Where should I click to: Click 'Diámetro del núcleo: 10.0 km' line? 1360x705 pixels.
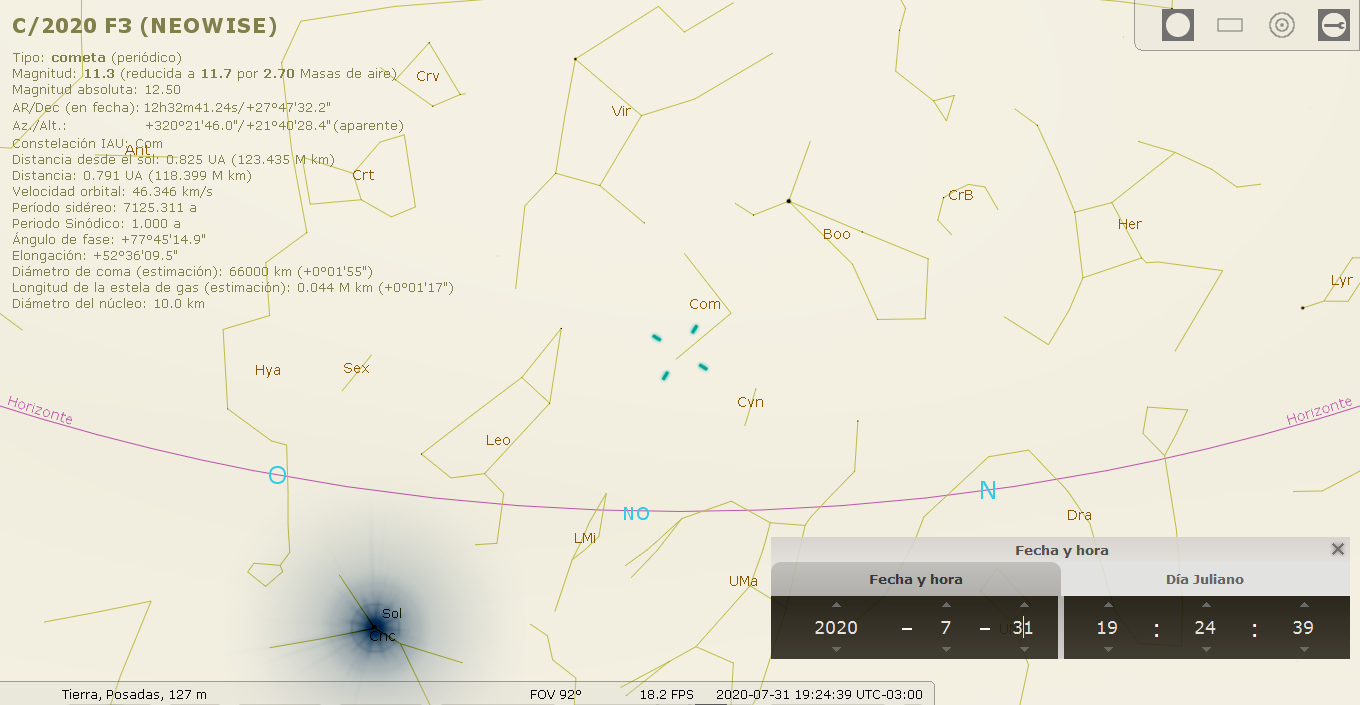coord(108,303)
